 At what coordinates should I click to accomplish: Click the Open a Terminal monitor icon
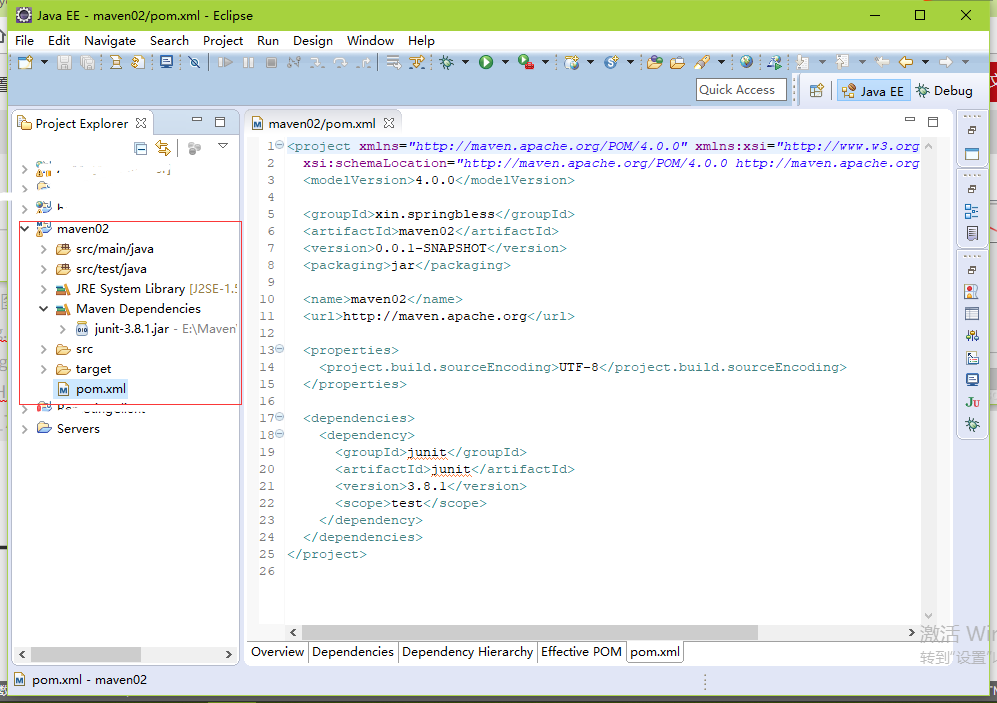pos(166,62)
